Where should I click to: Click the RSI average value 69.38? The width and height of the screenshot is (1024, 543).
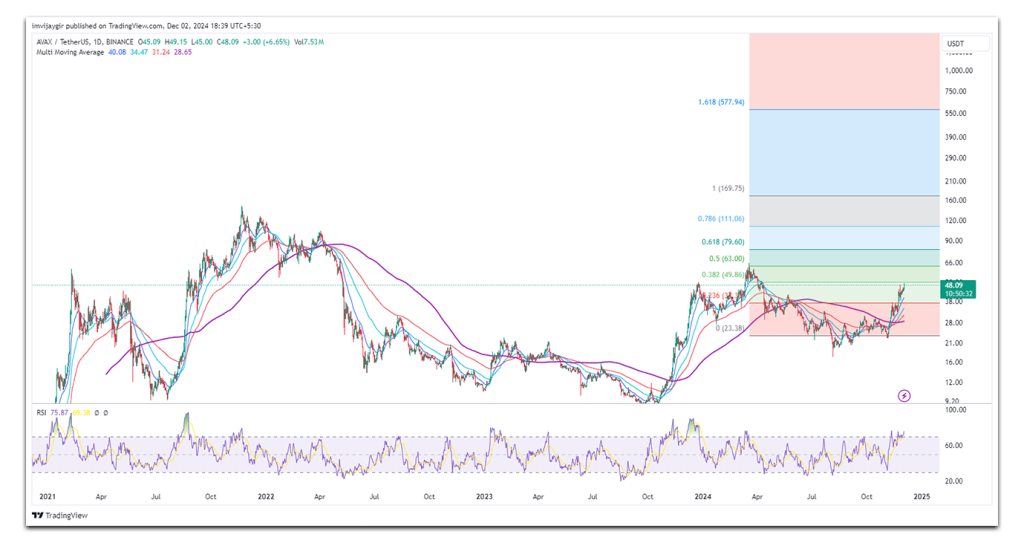tap(81, 413)
